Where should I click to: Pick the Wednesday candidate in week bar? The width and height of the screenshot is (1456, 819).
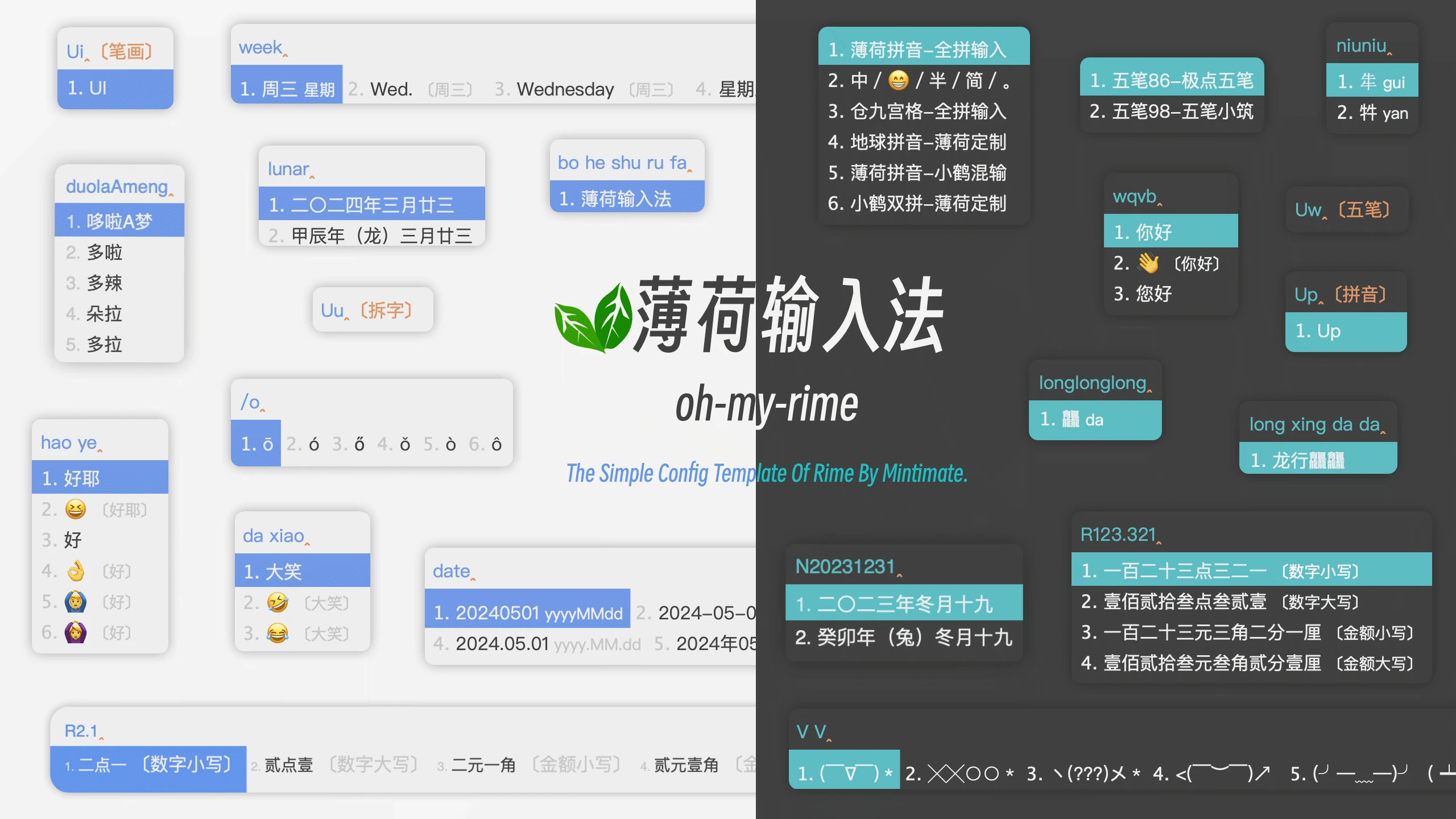[564, 89]
